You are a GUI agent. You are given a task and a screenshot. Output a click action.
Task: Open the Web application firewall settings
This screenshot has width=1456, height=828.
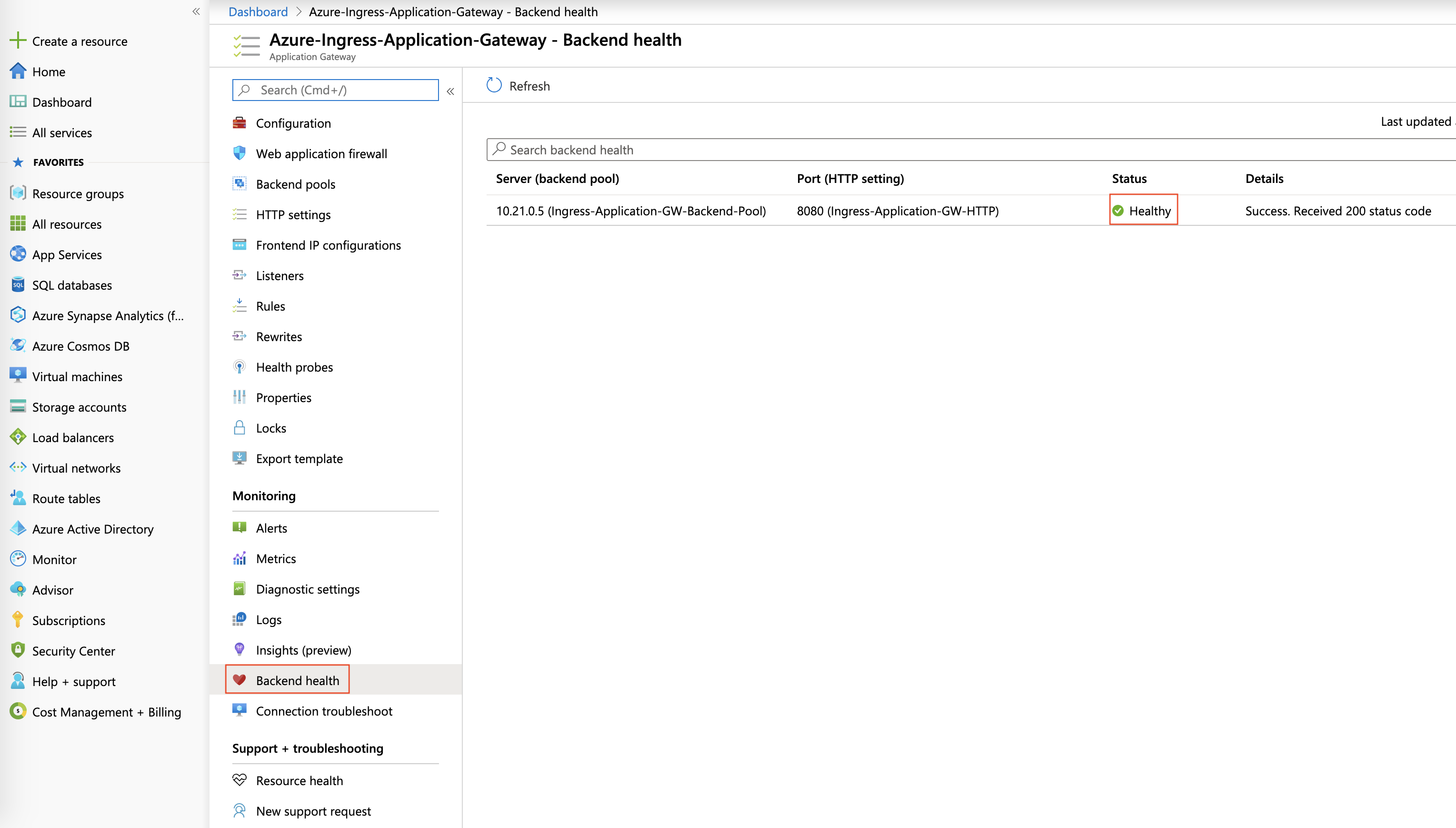tap(321, 153)
